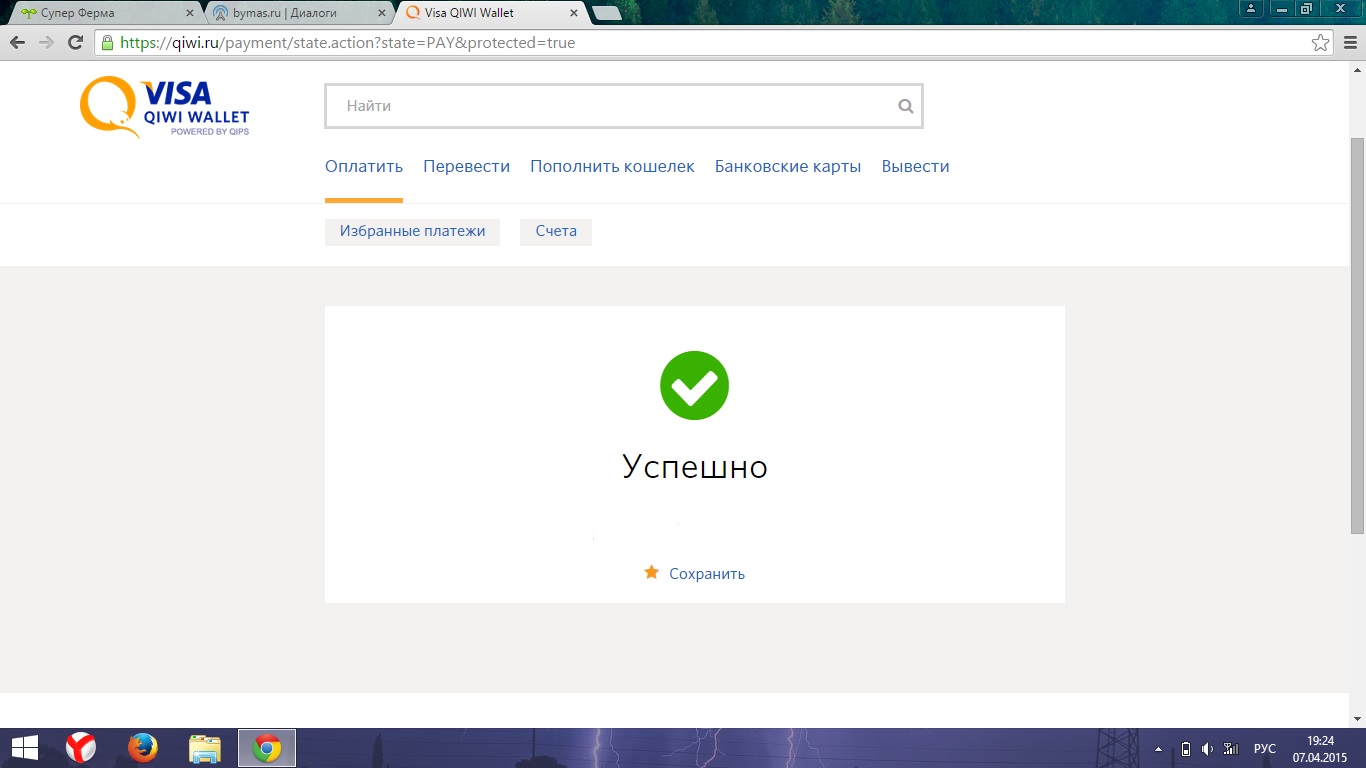Bookmark page with the star icon
The height and width of the screenshot is (768, 1366).
click(x=1320, y=43)
